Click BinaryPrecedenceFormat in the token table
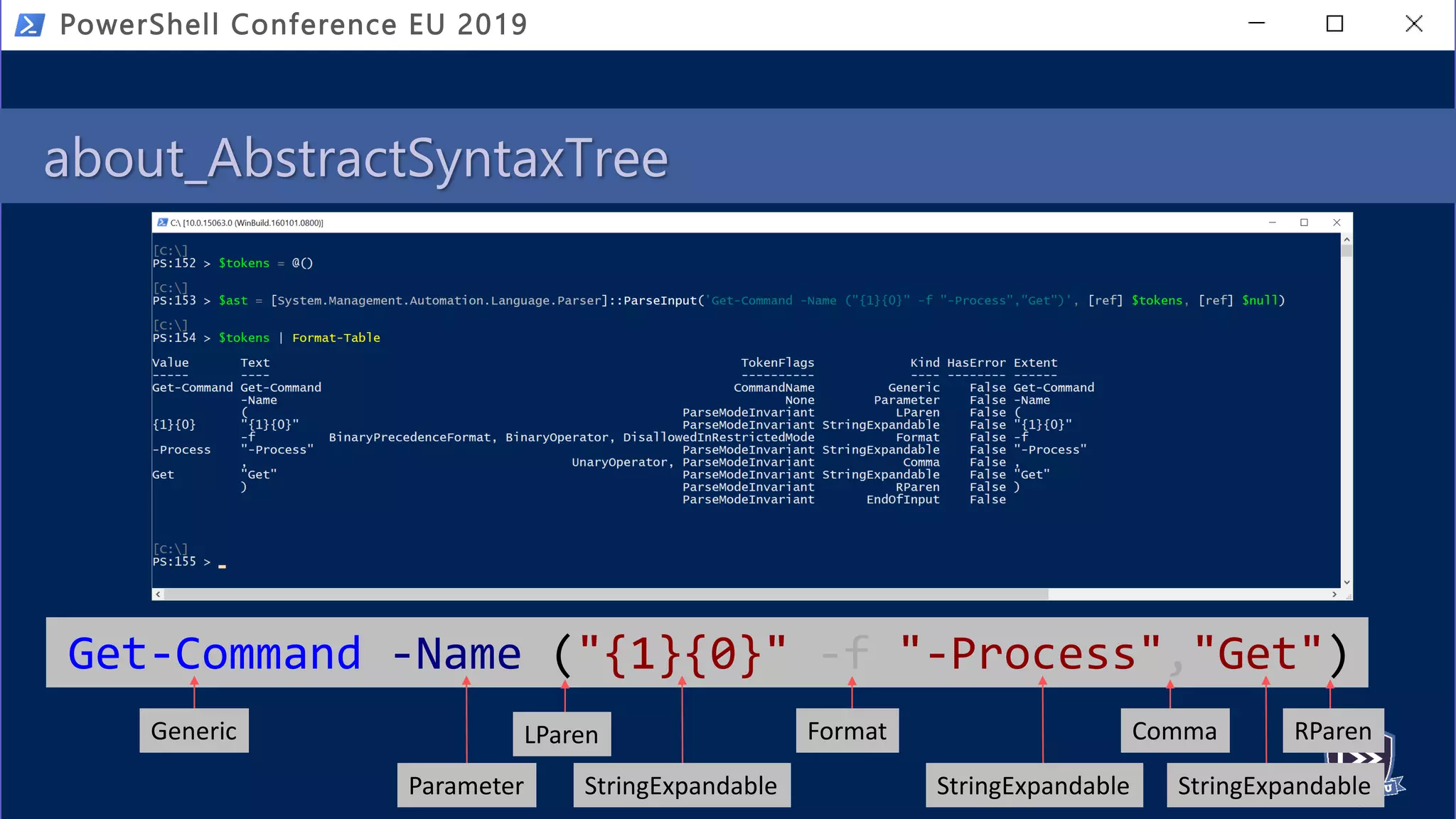 pos(409,437)
